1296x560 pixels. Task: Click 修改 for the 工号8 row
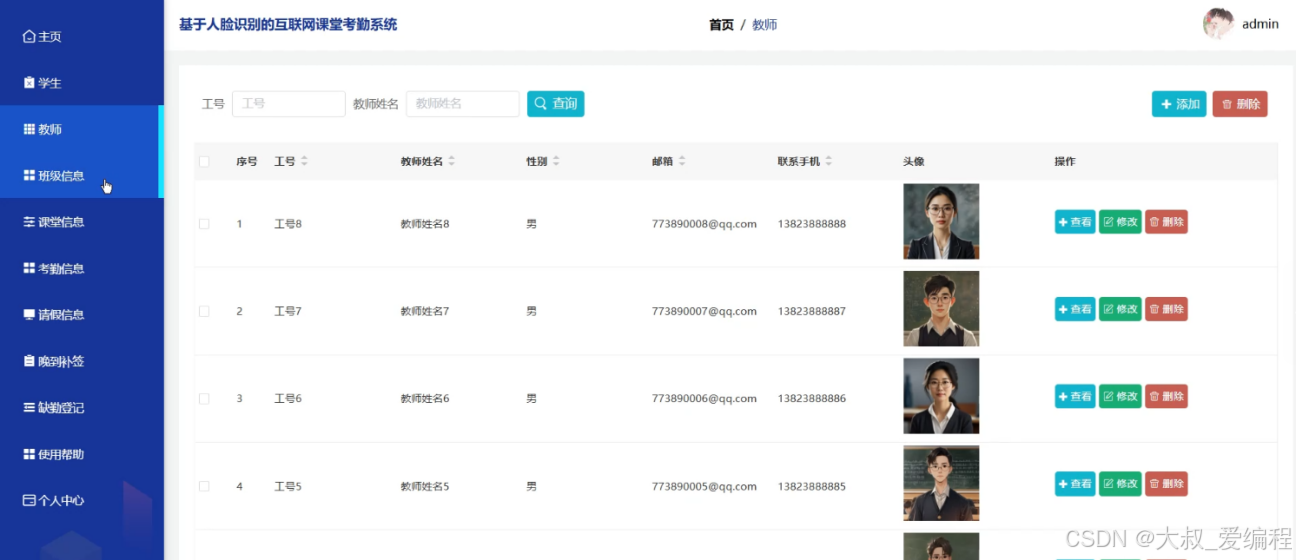[x=1120, y=222]
